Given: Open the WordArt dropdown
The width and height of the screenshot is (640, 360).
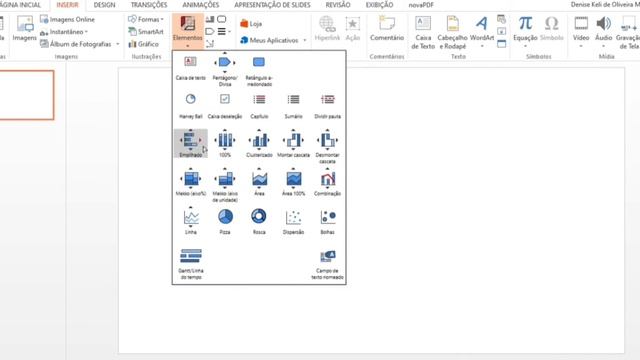Looking at the screenshot, I should point(482,33).
